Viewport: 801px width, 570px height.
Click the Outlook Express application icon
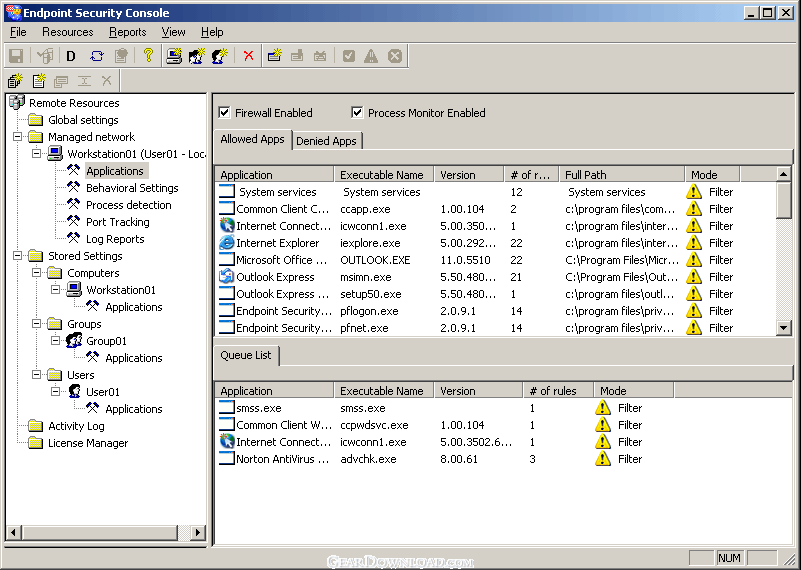226,277
